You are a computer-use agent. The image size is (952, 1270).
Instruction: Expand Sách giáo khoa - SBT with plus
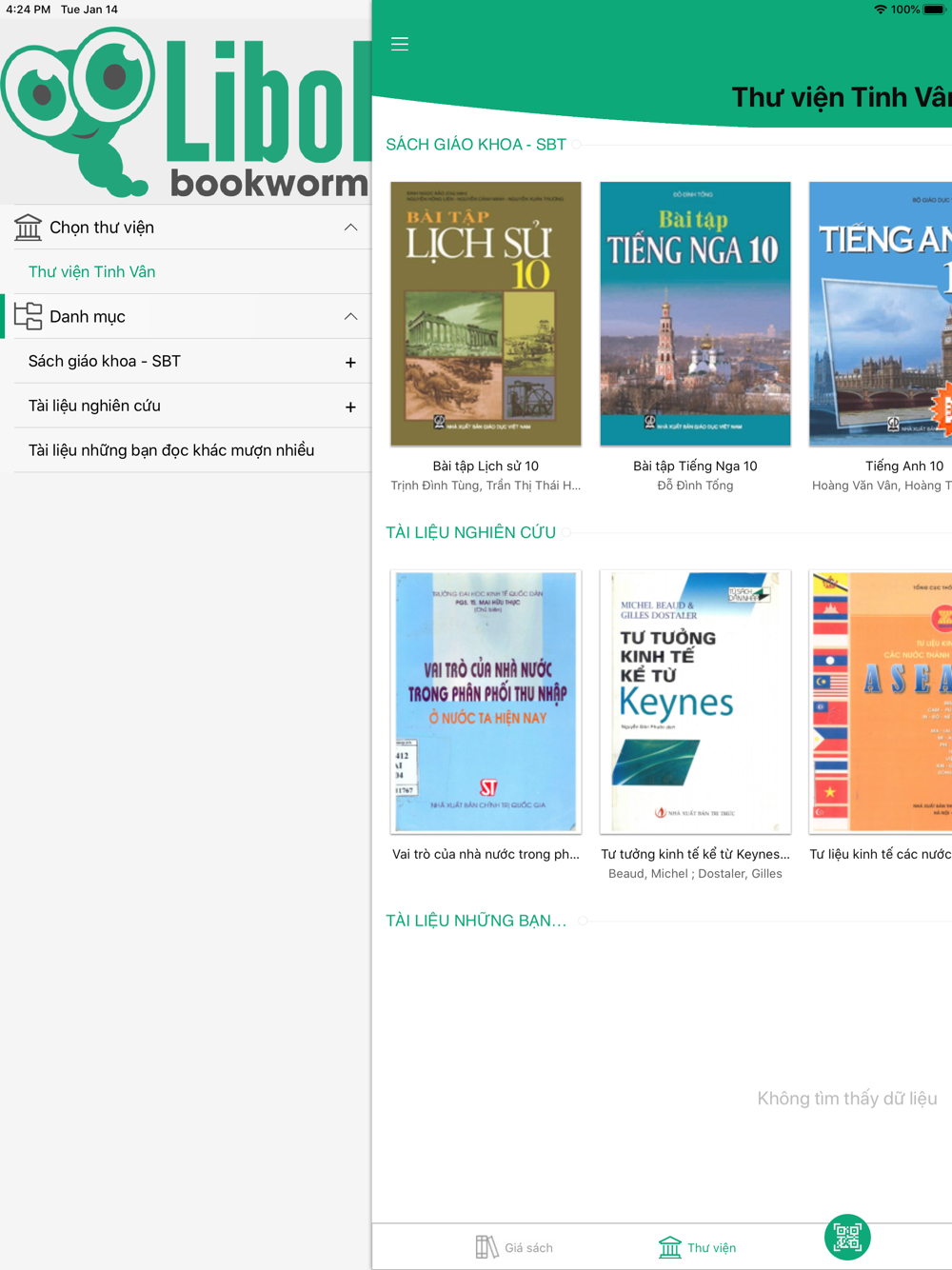click(x=350, y=362)
